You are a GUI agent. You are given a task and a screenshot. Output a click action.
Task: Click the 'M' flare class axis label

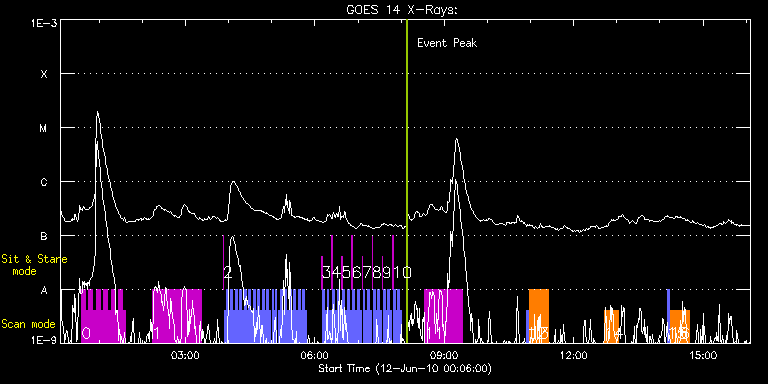click(x=44, y=128)
